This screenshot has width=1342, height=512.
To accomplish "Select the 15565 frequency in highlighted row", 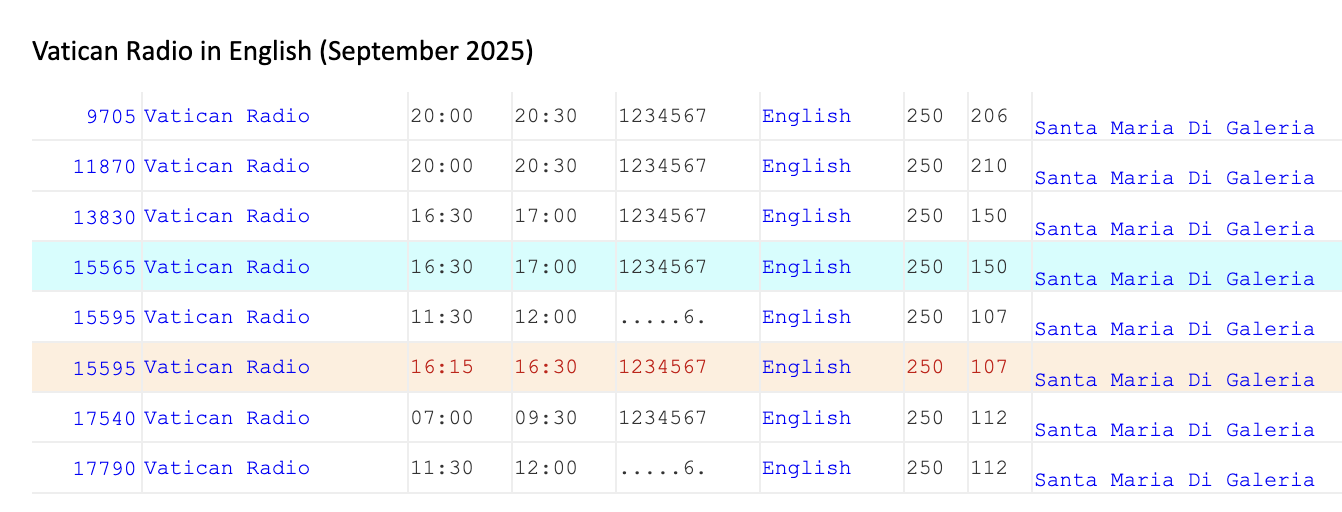I will [104, 267].
